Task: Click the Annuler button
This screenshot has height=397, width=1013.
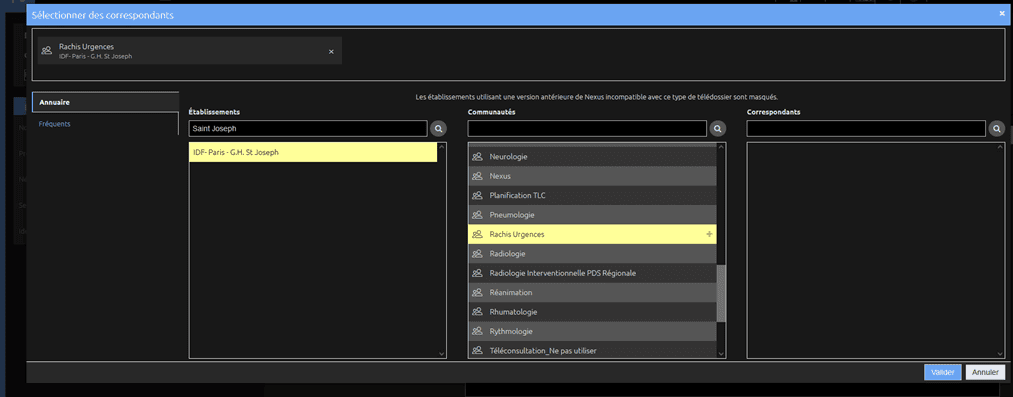Action: (985, 372)
